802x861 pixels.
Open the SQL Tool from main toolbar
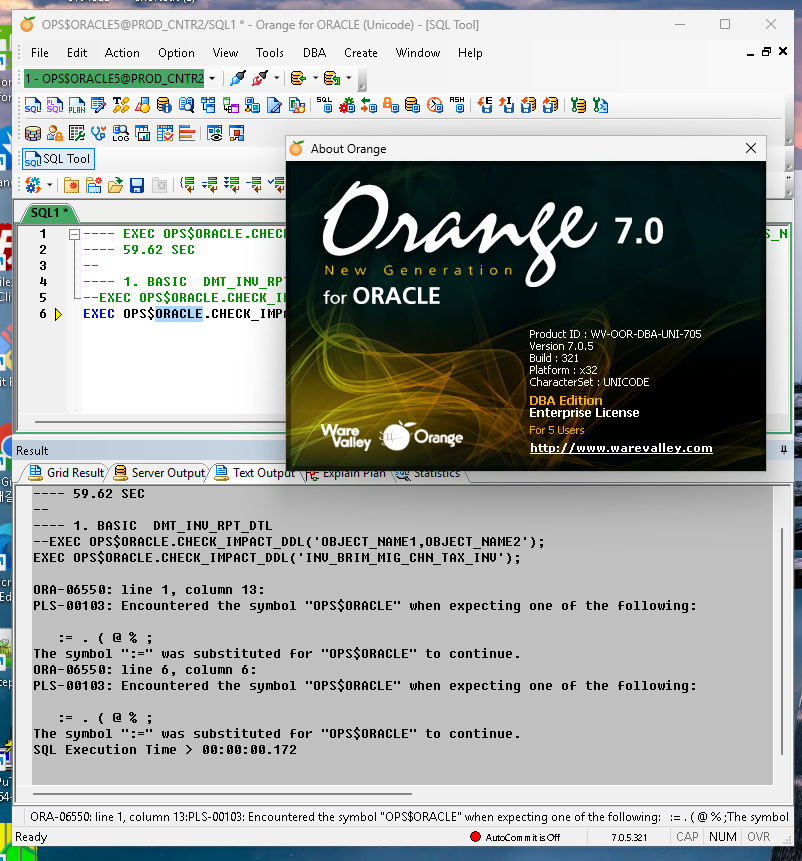(33, 105)
